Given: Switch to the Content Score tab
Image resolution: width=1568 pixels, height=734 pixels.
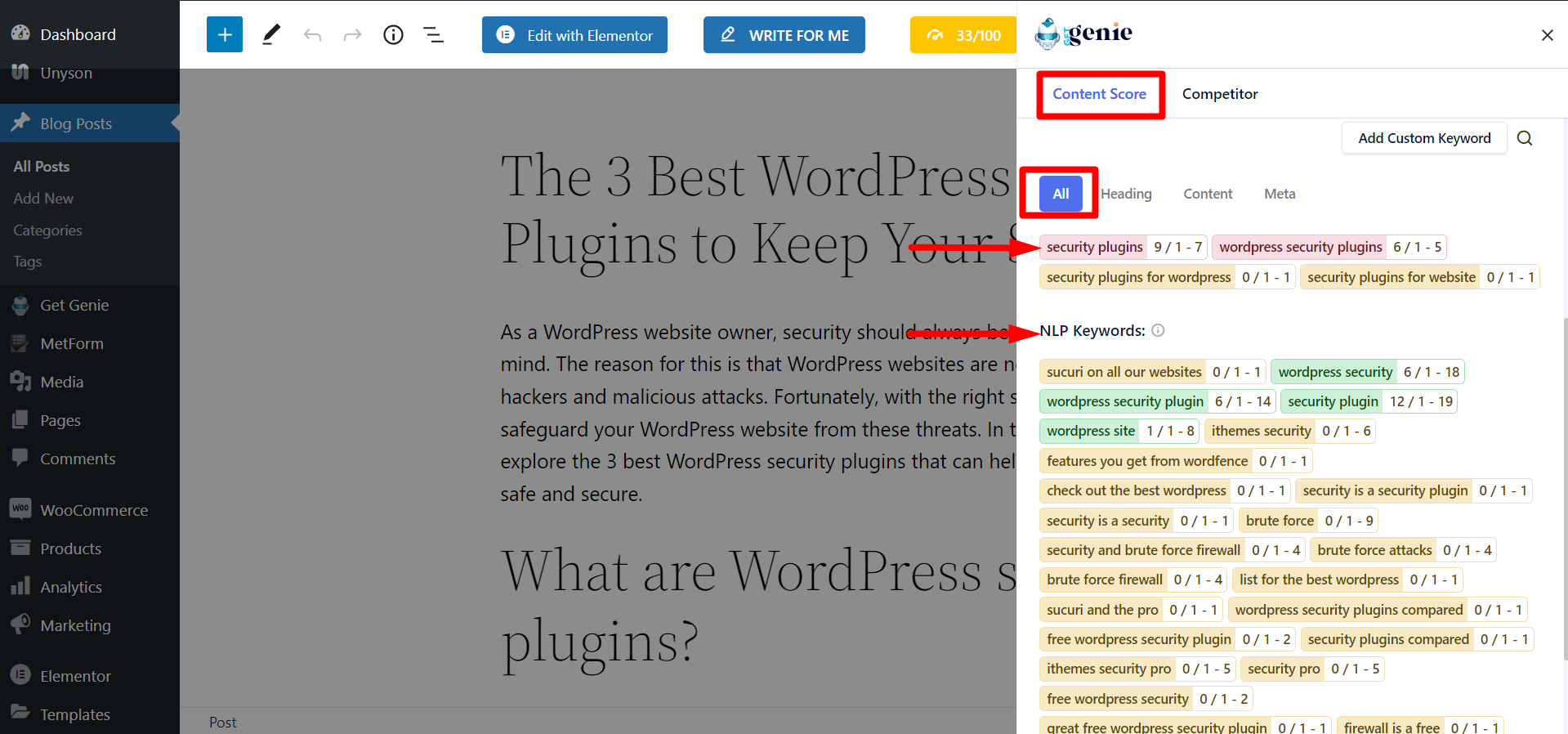Looking at the screenshot, I should click(x=1100, y=94).
